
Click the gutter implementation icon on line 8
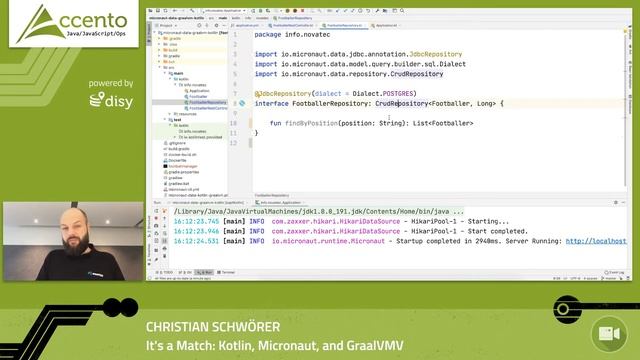coord(242,103)
